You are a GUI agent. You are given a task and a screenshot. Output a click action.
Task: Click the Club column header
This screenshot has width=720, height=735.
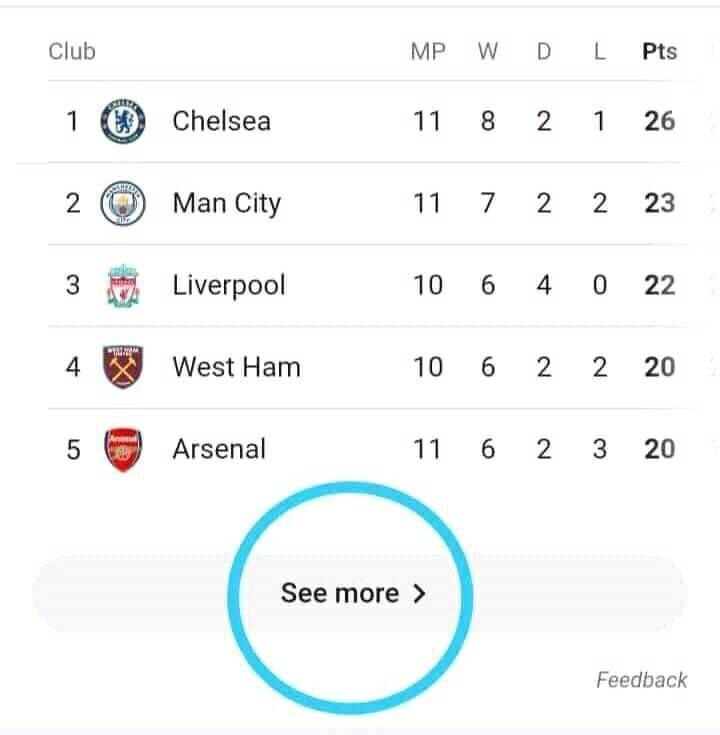pos(72,52)
